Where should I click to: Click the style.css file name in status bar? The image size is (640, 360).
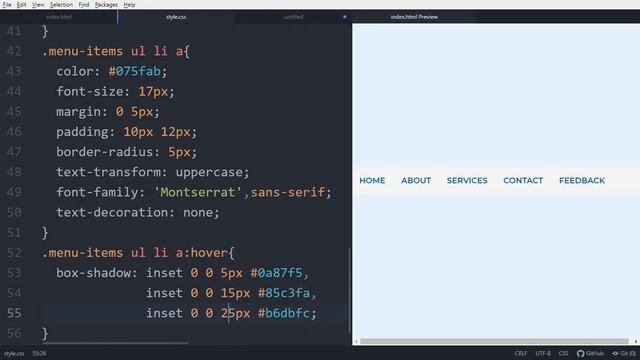[x=14, y=353]
